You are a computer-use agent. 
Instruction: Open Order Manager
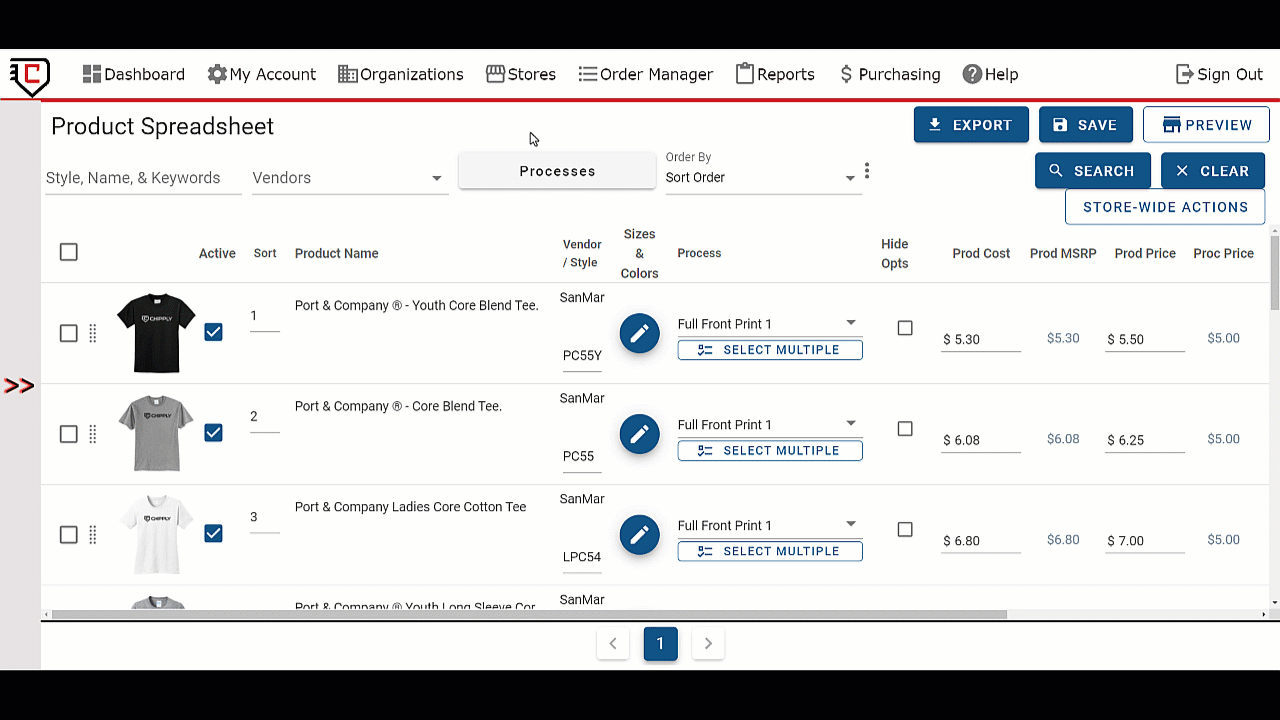click(x=646, y=74)
